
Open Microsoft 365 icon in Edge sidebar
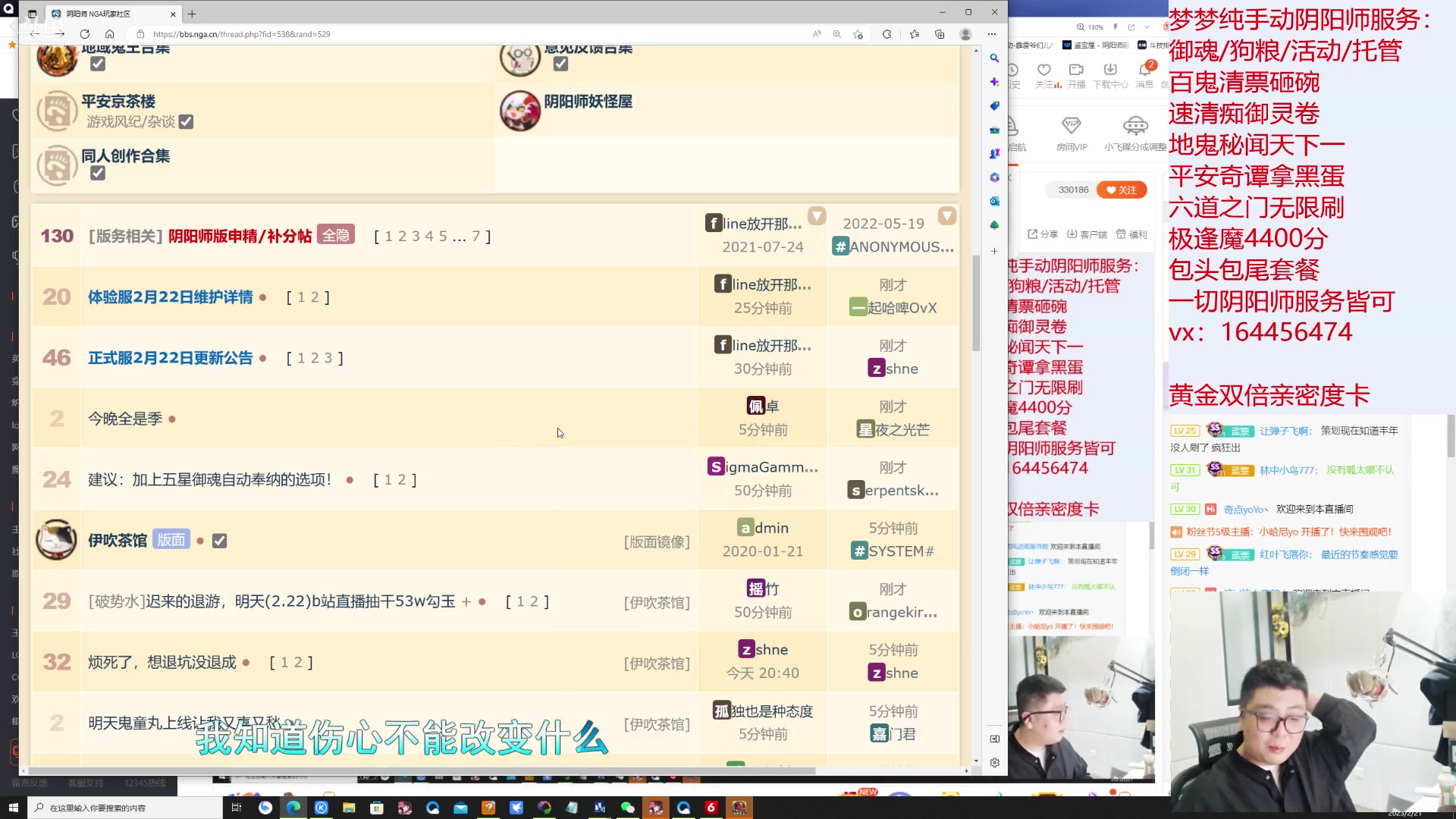point(994,177)
